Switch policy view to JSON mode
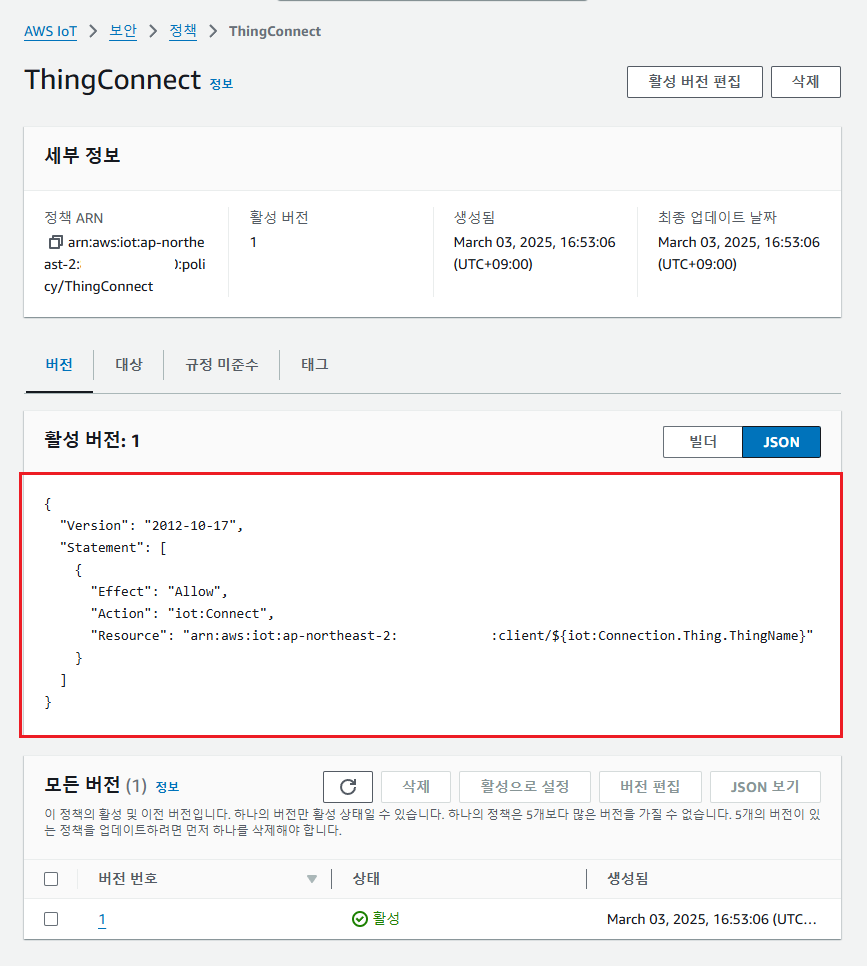 click(x=781, y=442)
